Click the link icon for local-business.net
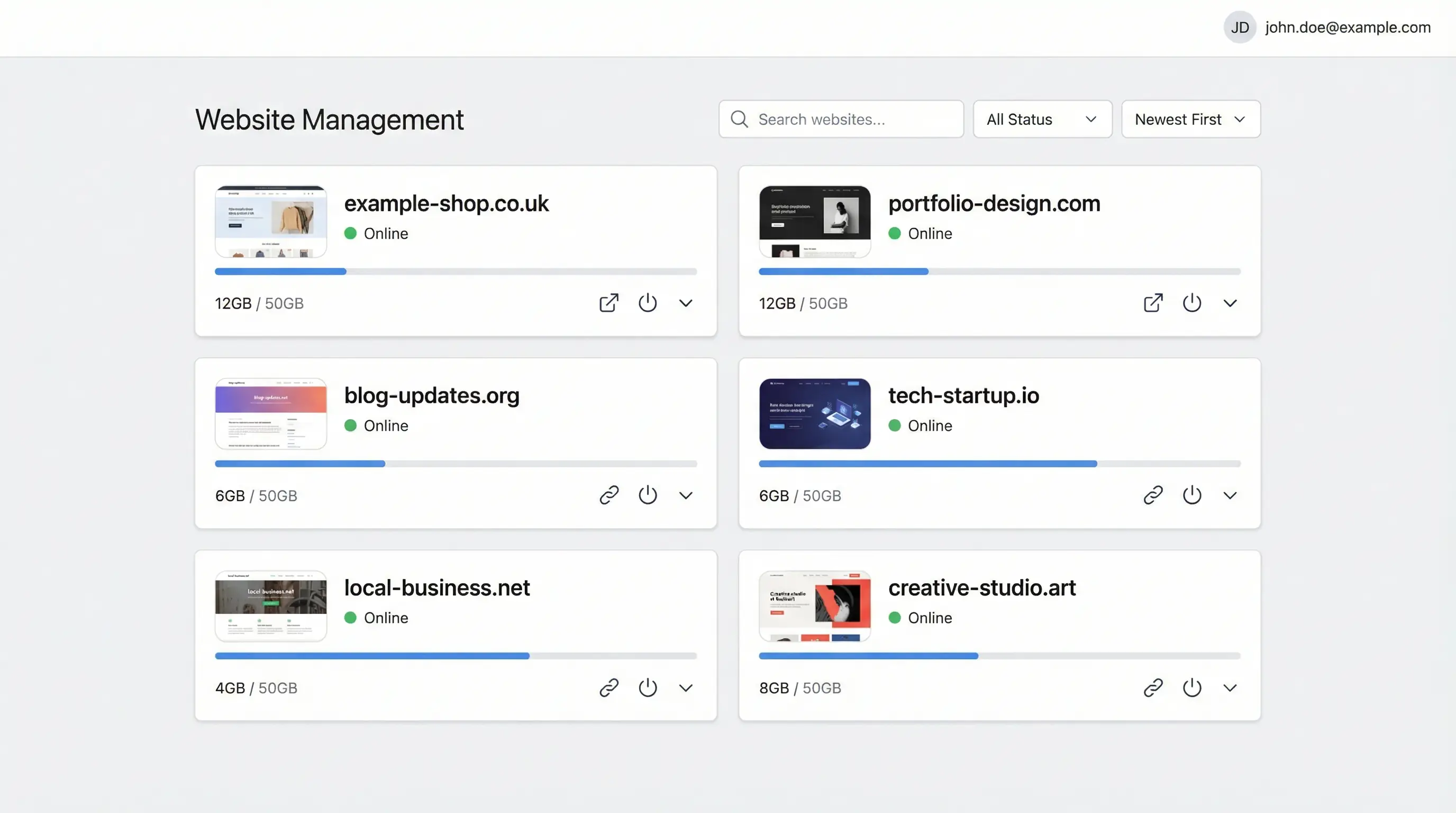The height and width of the screenshot is (813, 1456). coord(609,688)
